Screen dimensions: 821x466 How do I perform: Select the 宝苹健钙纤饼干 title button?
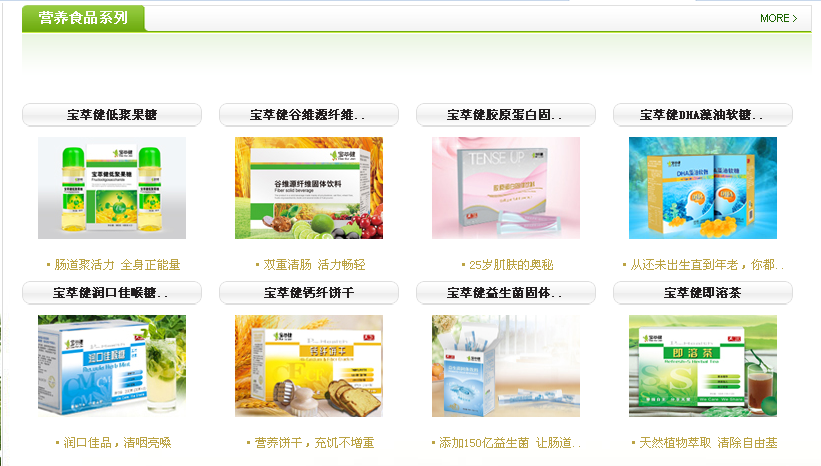click(x=309, y=293)
